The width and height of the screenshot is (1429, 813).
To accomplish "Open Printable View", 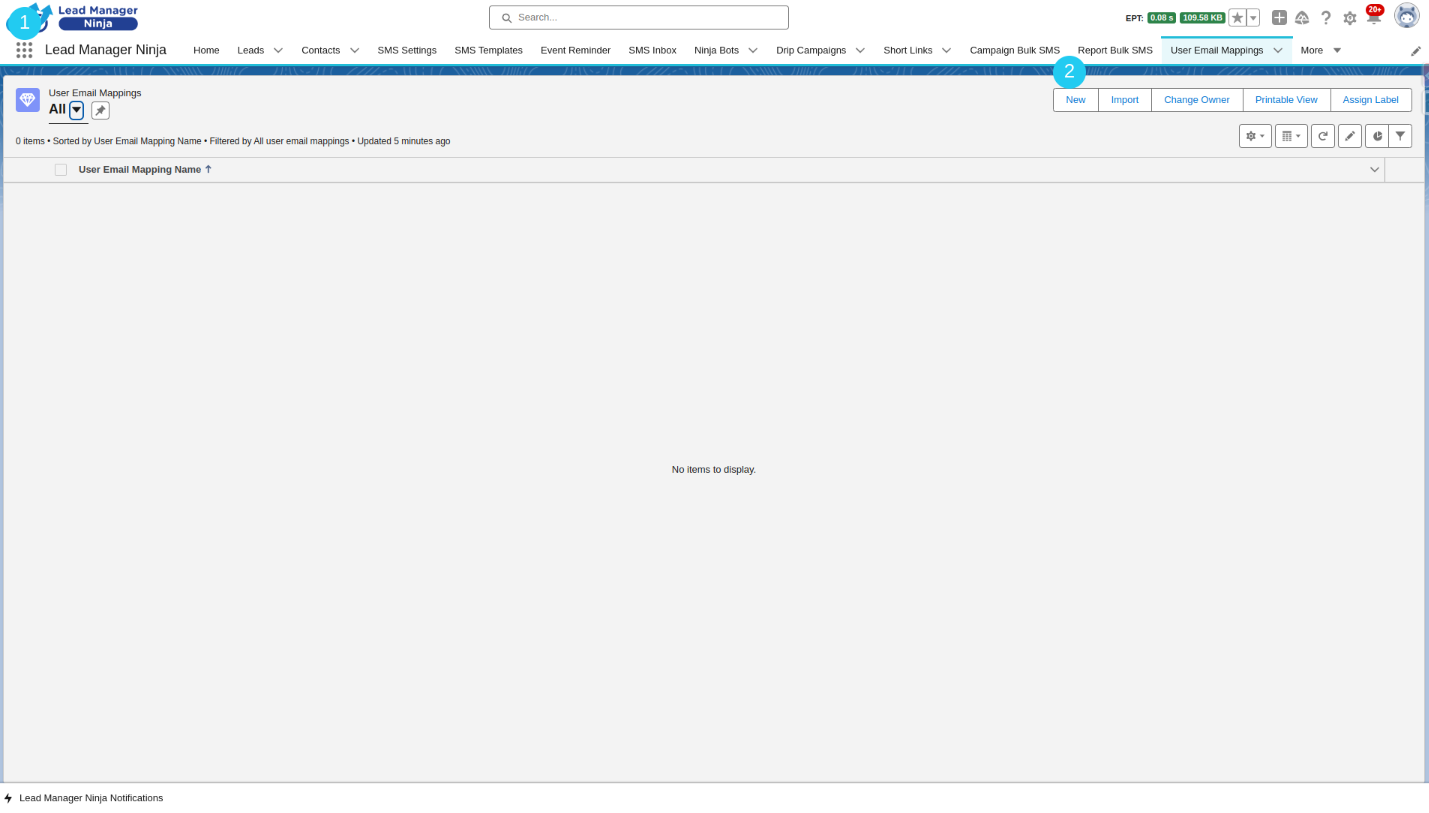I will click(1286, 100).
